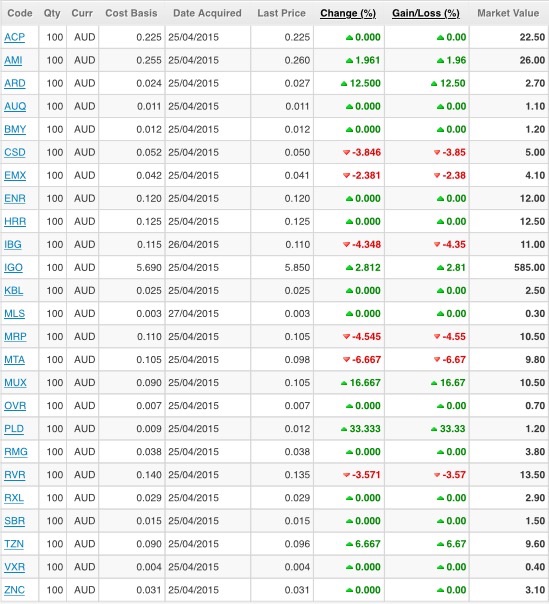Screen dimensions: 549x604
Task: Select the 585.00 market value cell
Action: point(509,268)
